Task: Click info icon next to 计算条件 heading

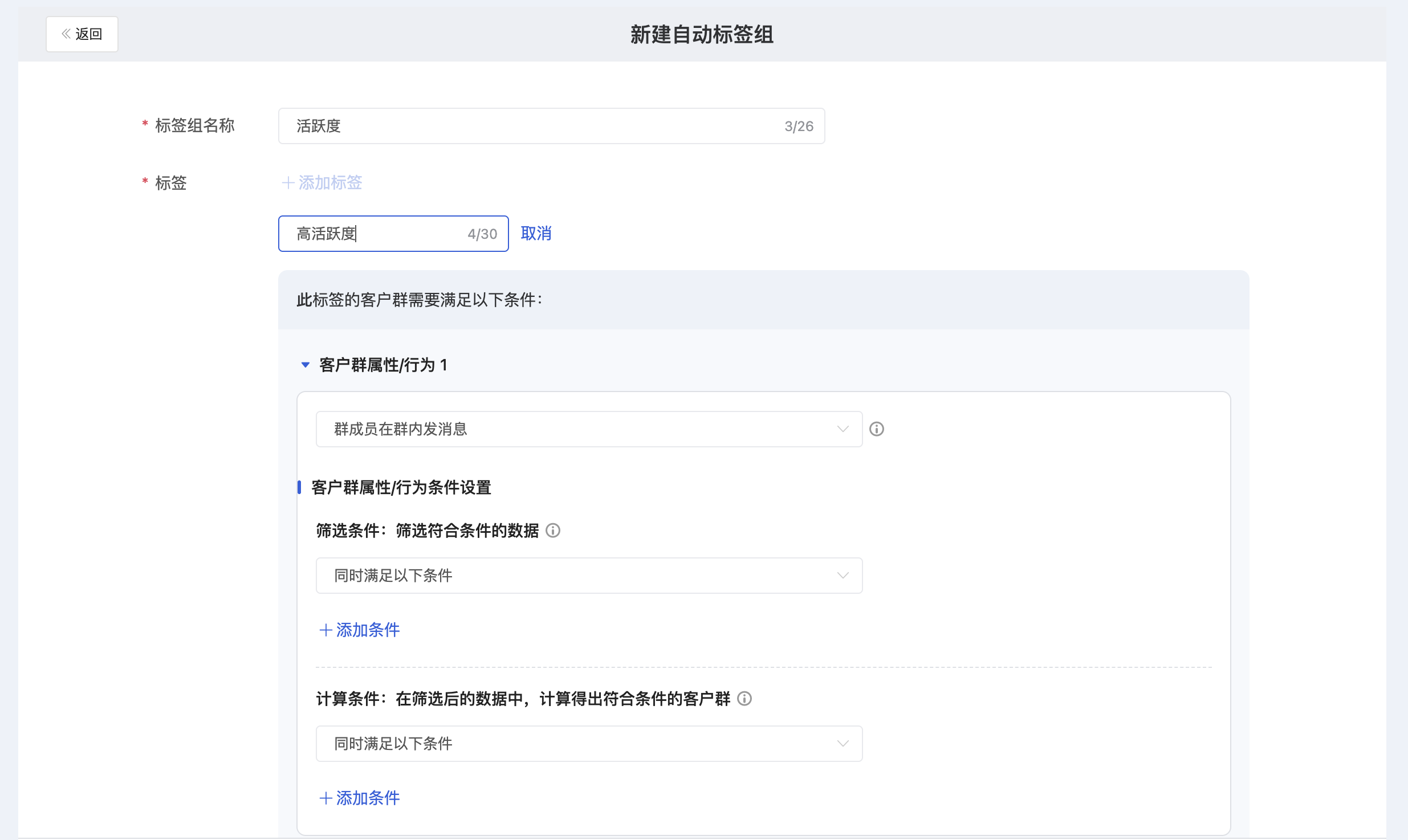Action: 744,699
